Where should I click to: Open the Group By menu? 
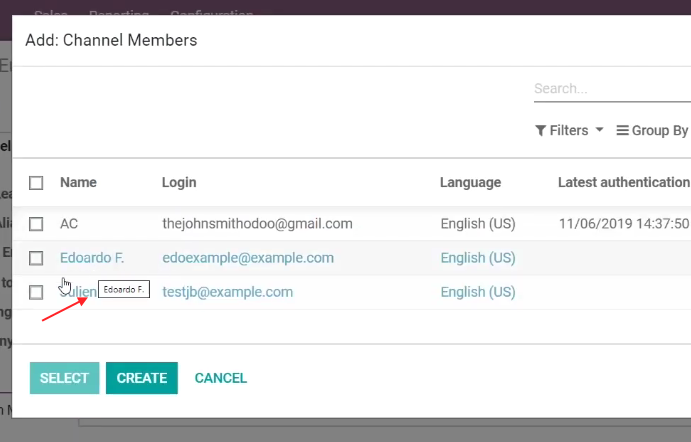[653, 130]
